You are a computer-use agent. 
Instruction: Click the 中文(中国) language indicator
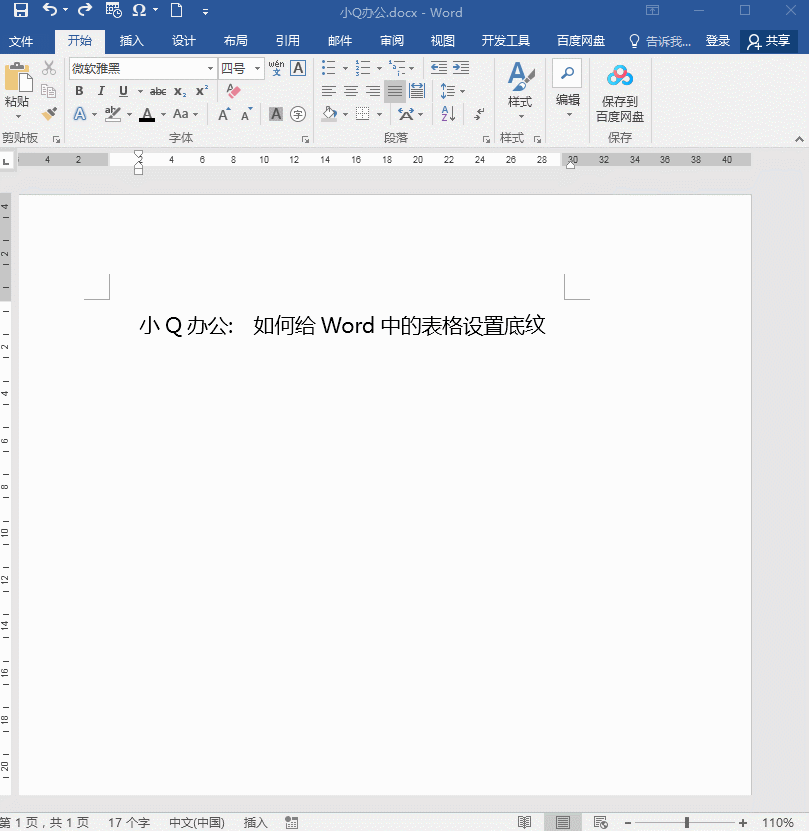(x=197, y=823)
